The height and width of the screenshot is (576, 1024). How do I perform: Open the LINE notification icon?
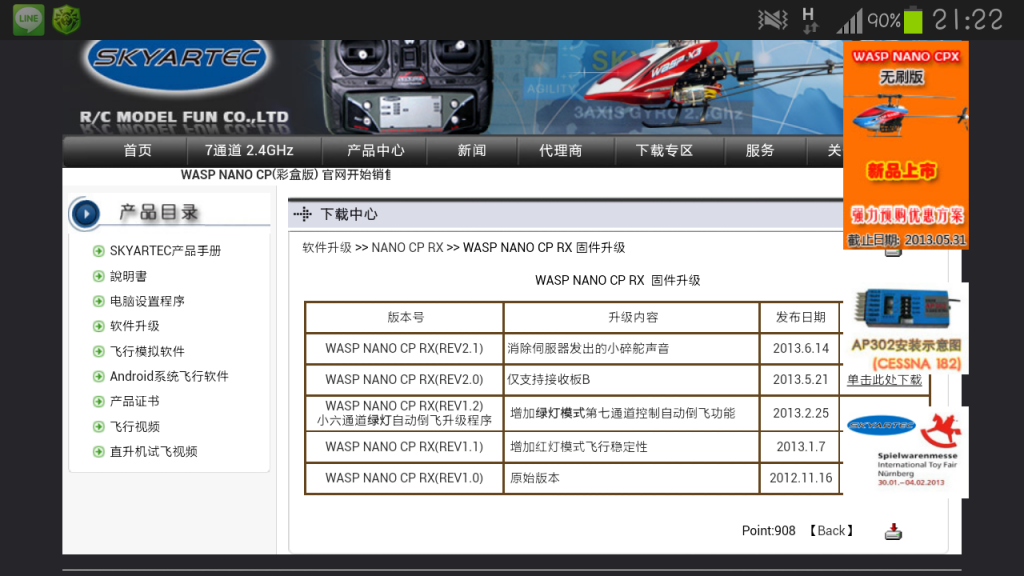pos(28,19)
